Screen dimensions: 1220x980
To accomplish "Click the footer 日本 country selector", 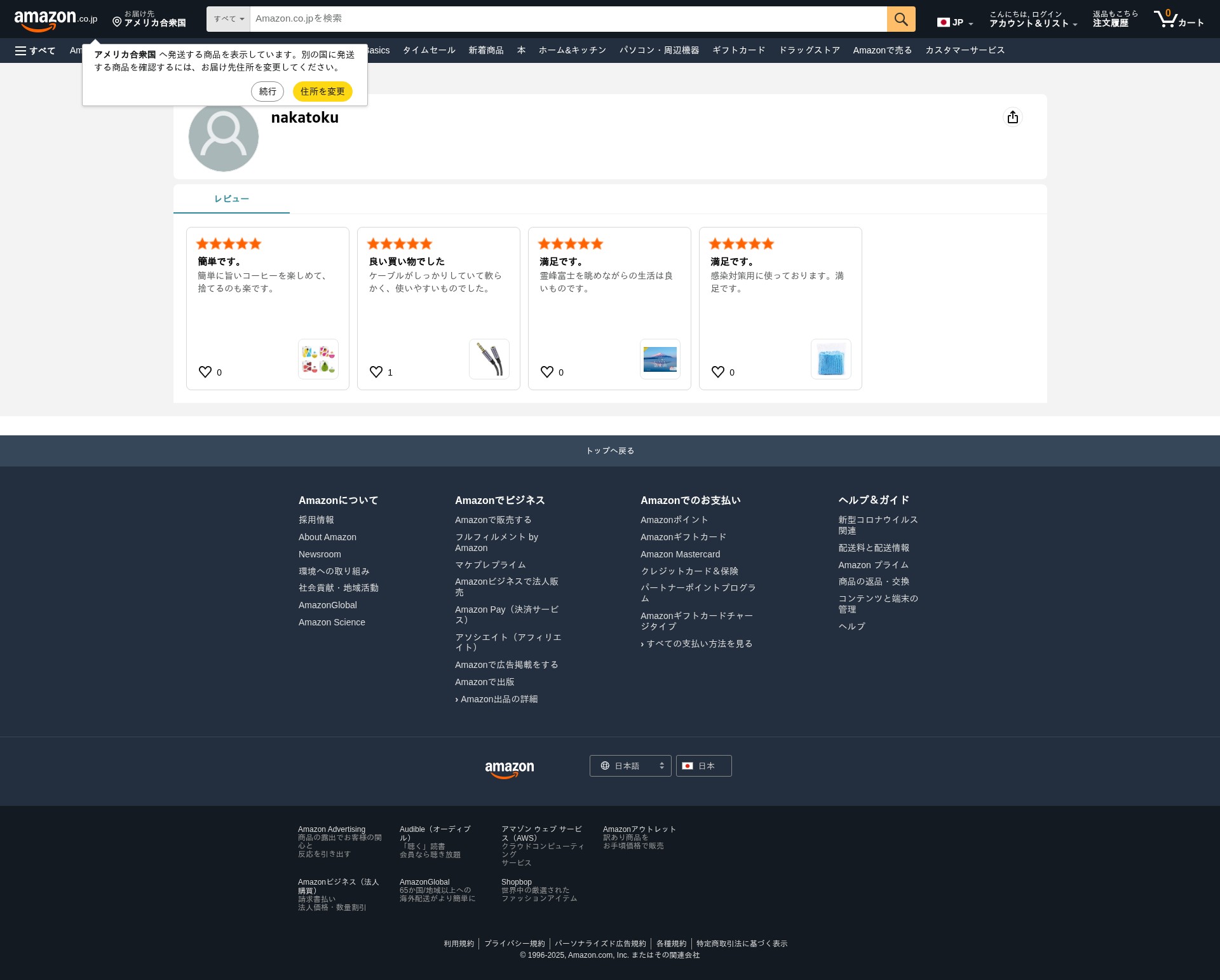I will click(x=704, y=766).
